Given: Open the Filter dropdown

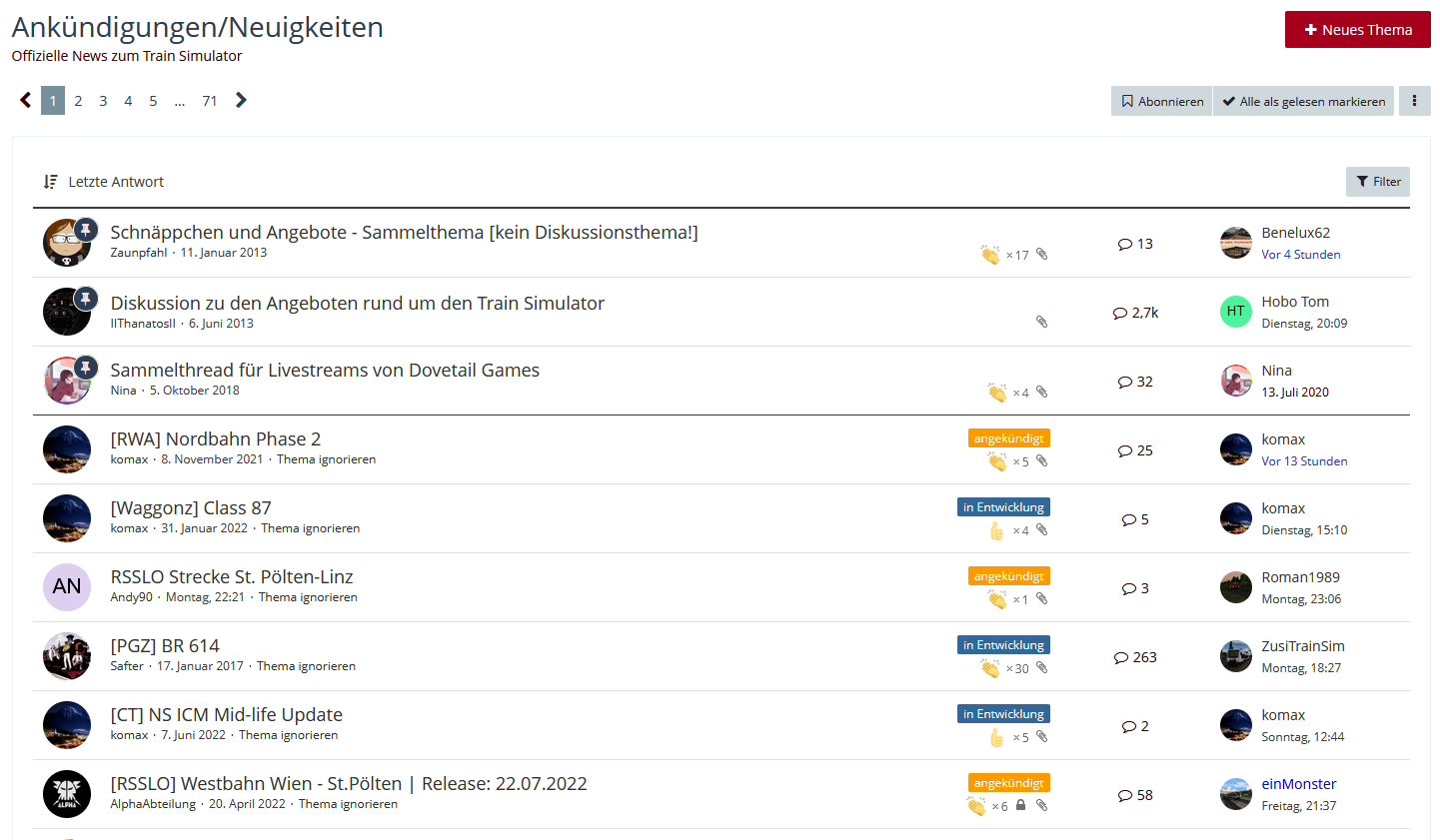Looking at the screenshot, I should coord(1378,182).
